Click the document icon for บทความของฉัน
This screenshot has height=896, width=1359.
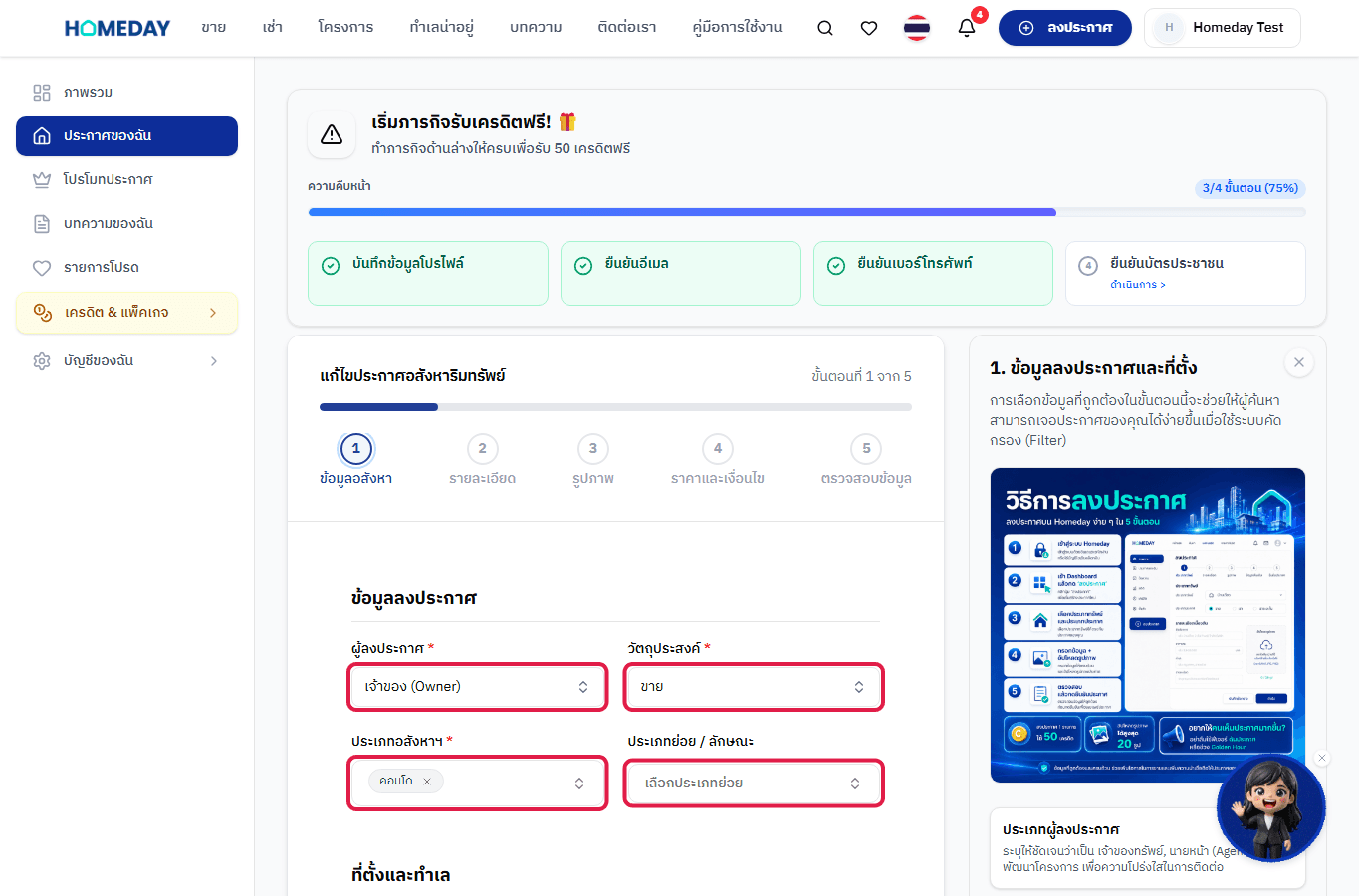tap(42, 224)
